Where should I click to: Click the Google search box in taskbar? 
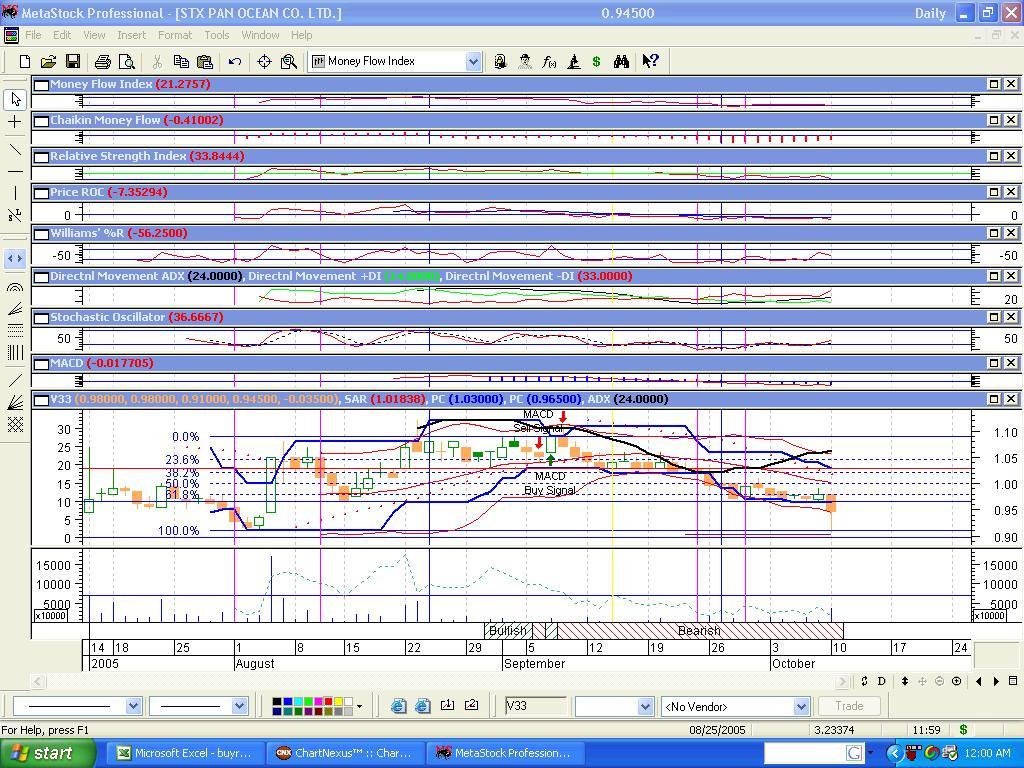click(813, 753)
